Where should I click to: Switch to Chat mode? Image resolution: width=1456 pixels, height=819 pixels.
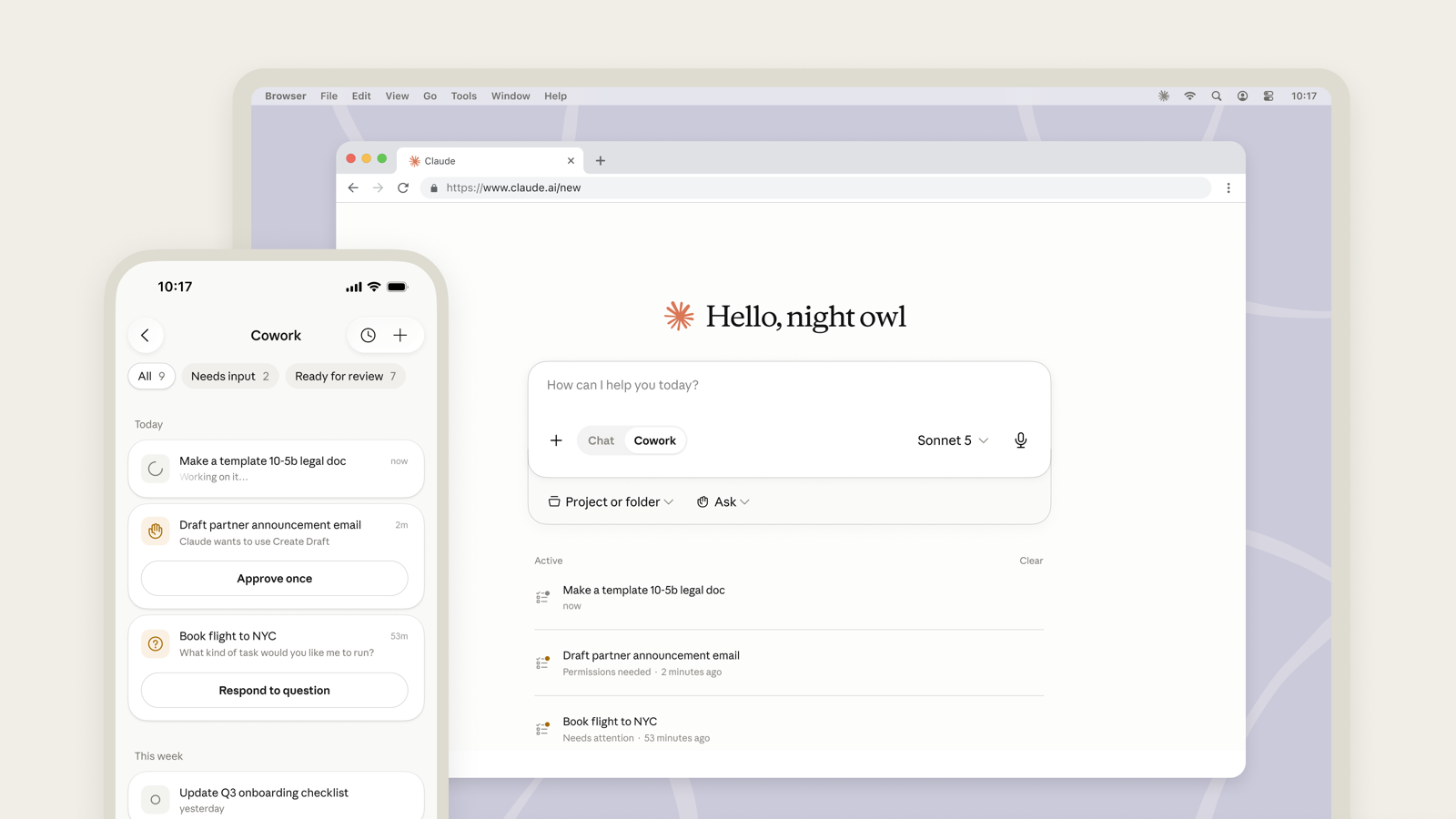[601, 440]
